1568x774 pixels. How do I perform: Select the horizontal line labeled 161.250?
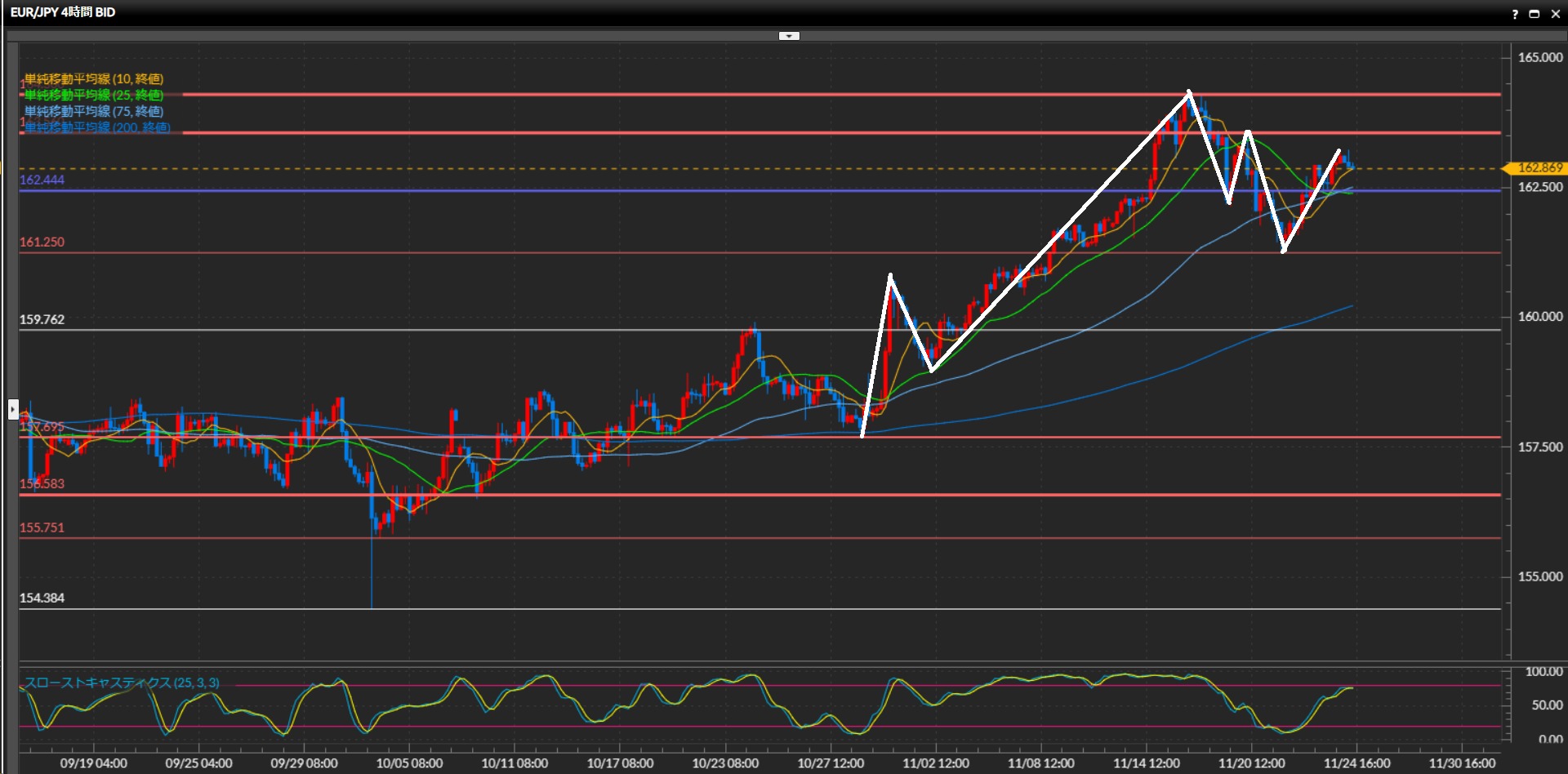point(572,253)
